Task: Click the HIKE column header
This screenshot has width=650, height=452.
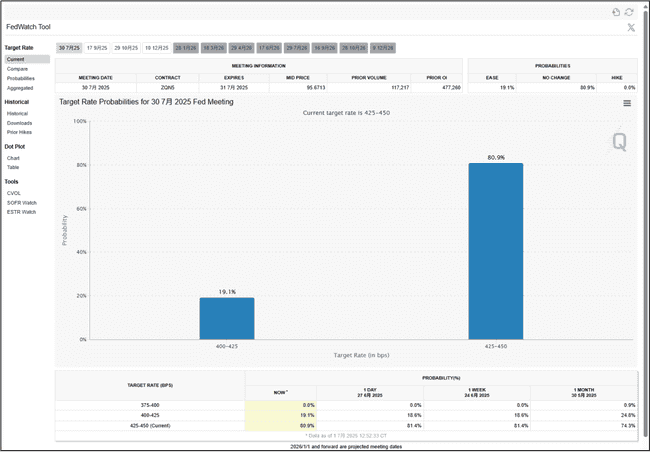Action: (617, 78)
